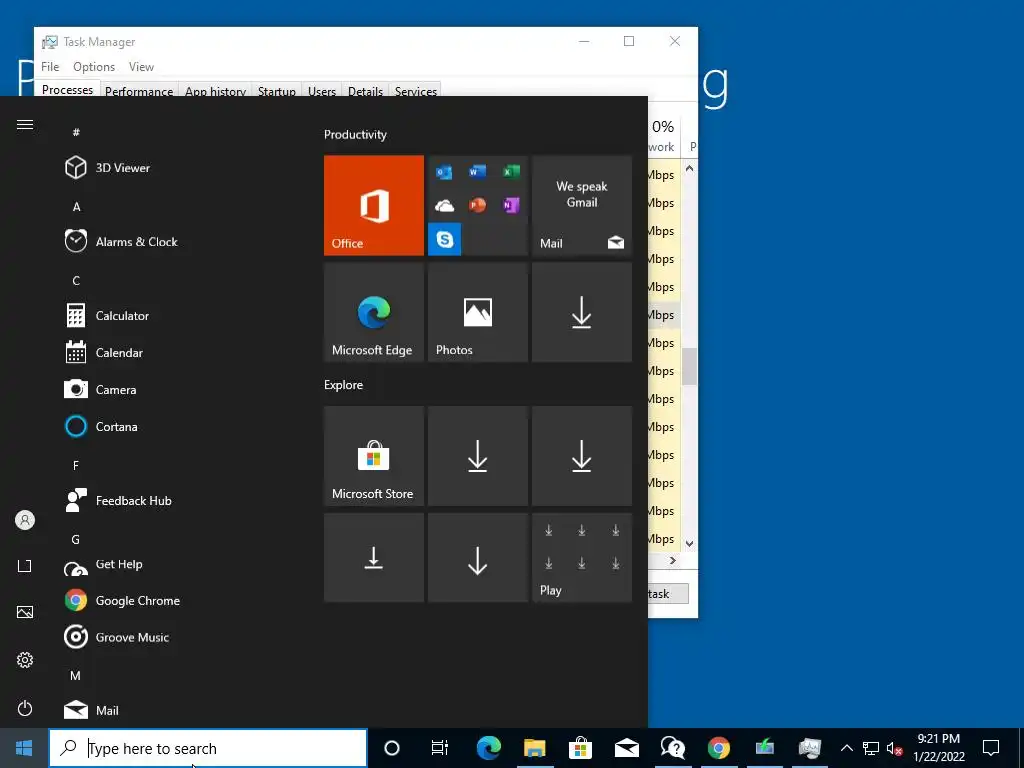
Task: Switch to the Processes tab
Action: pos(67,89)
